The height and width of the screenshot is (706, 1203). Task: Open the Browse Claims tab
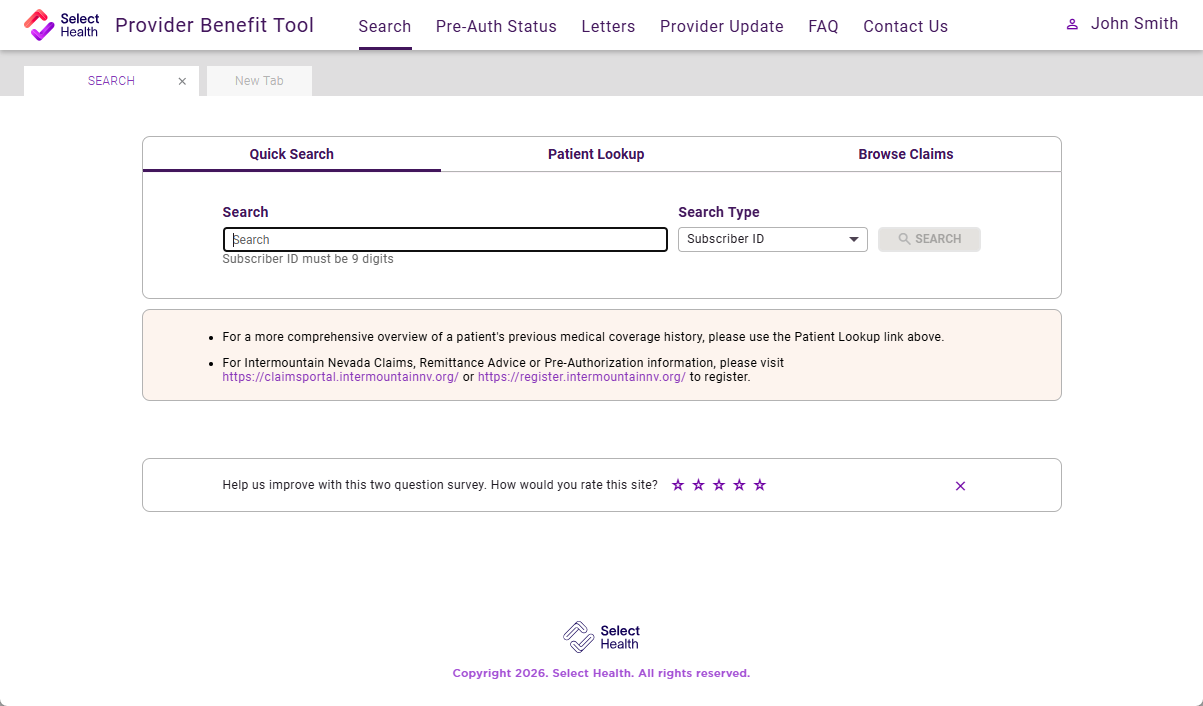905,154
